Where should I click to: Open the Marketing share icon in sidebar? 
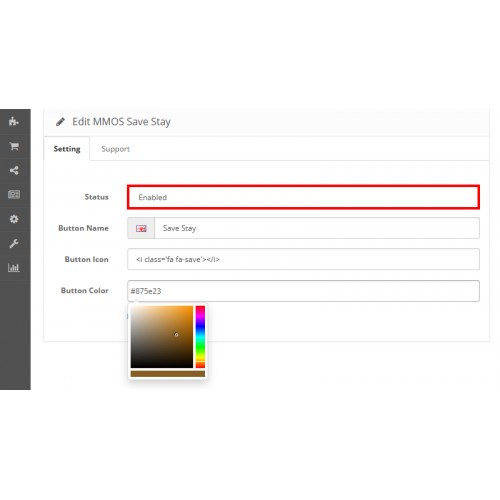[x=14, y=170]
